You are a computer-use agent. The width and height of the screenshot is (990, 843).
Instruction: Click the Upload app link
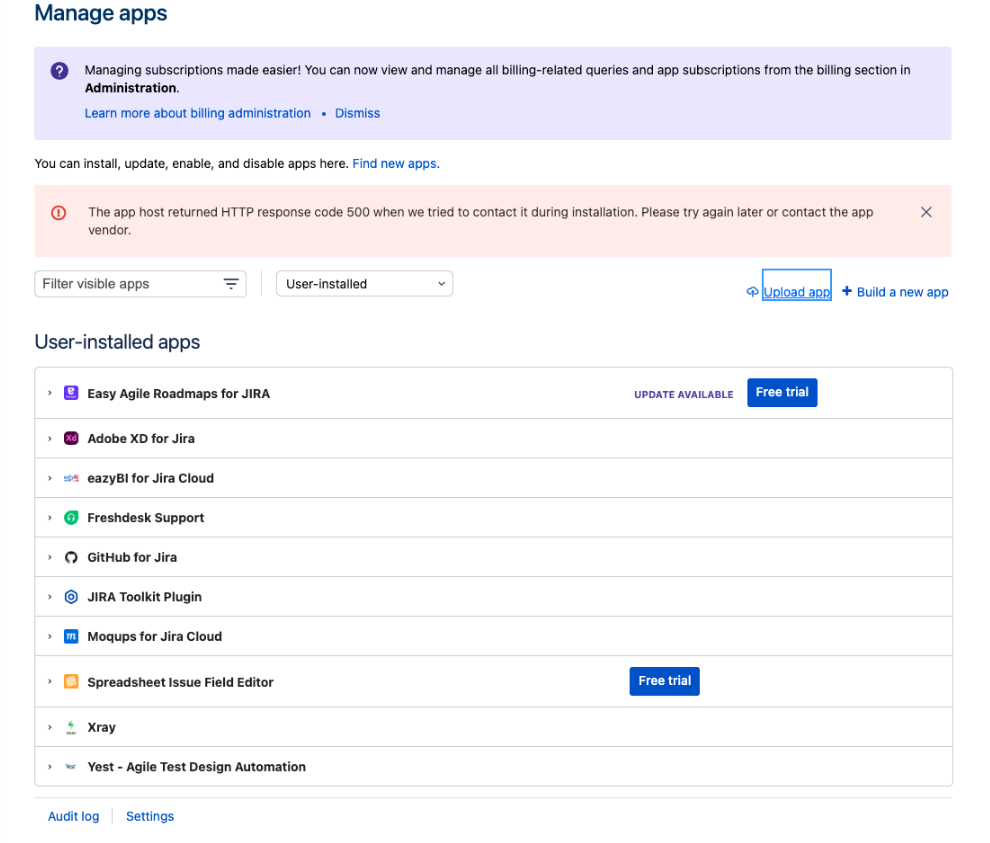(797, 292)
